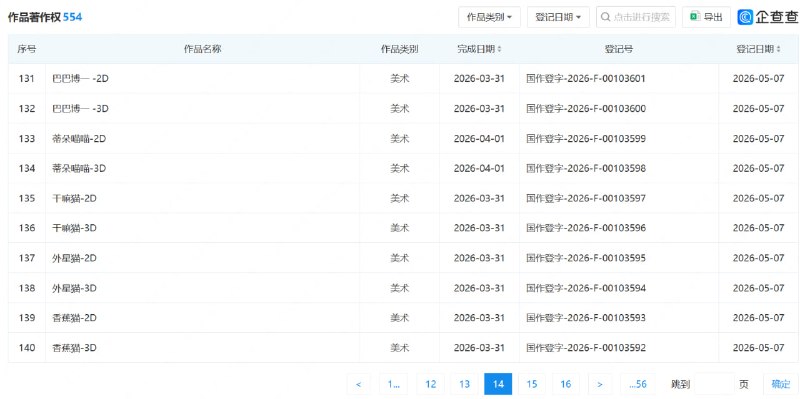
Task: Sort by 完成日期 column arrows
Action: coord(499,49)
